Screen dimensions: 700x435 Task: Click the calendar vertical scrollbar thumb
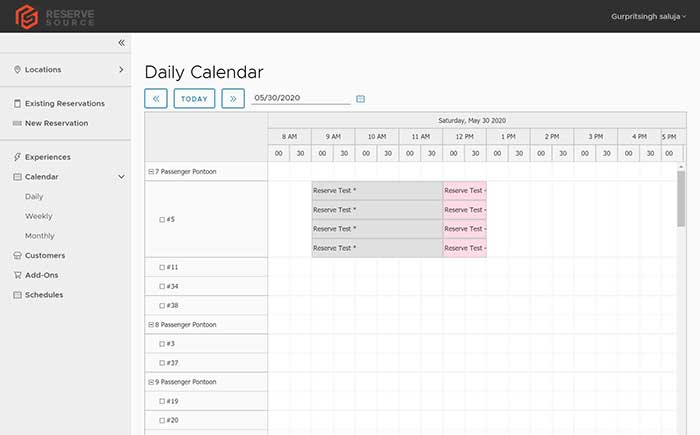pos(681,199)
